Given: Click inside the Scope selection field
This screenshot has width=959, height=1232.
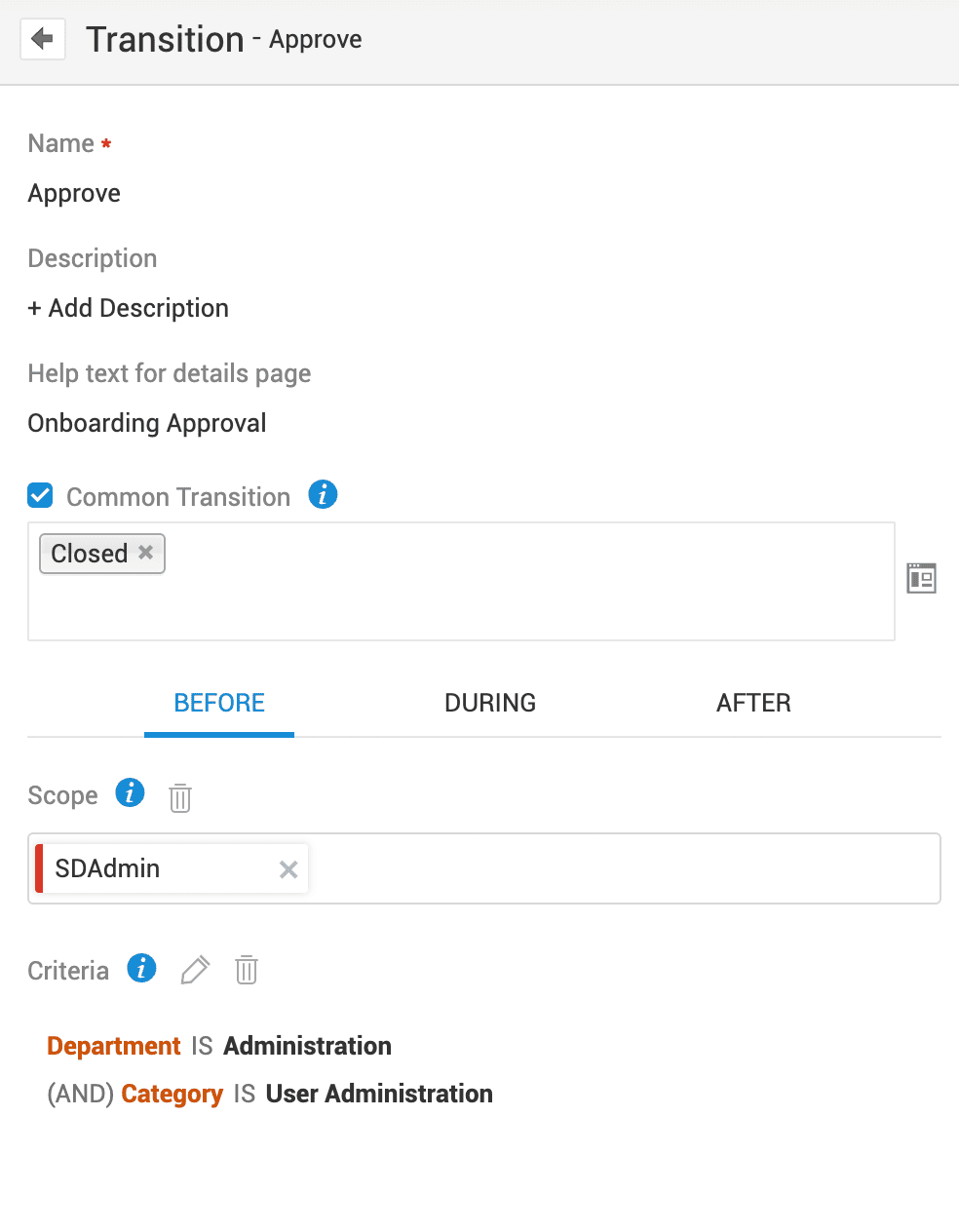Looking at the screenshot, I should point(624,868).
